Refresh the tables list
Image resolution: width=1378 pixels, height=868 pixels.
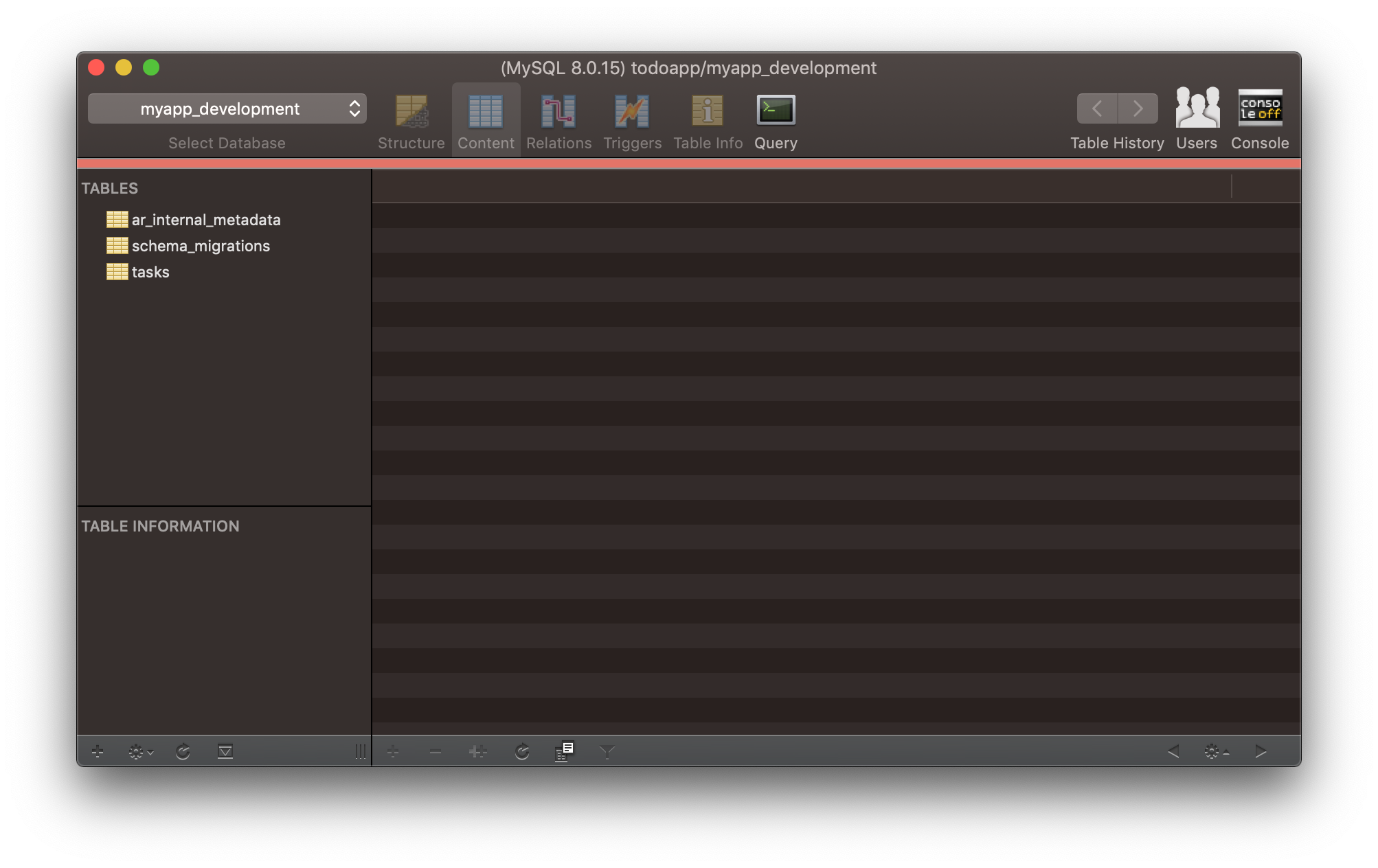pos(183,751)
